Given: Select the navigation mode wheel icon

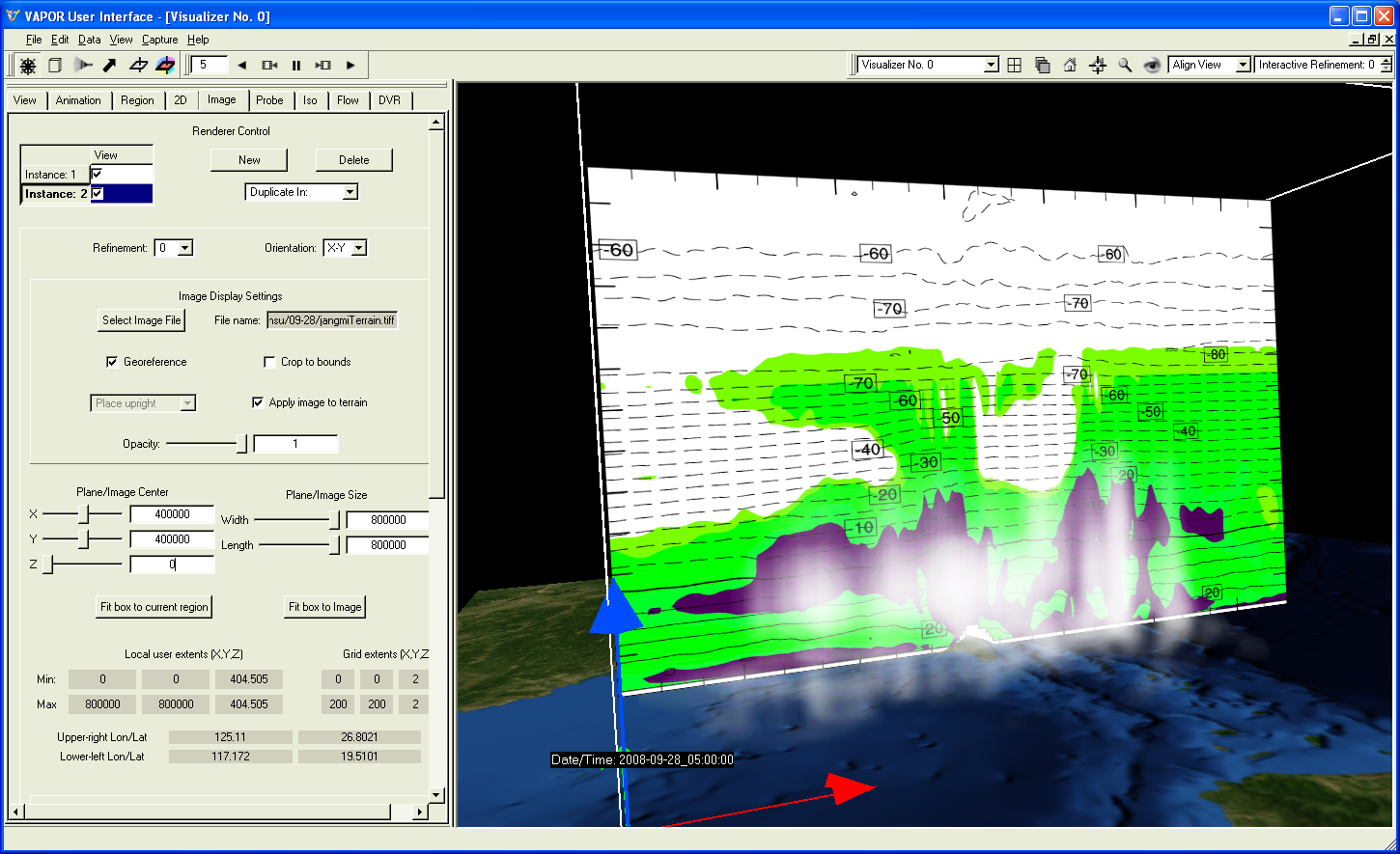Looking at the screenshot, I should point(28,66).
